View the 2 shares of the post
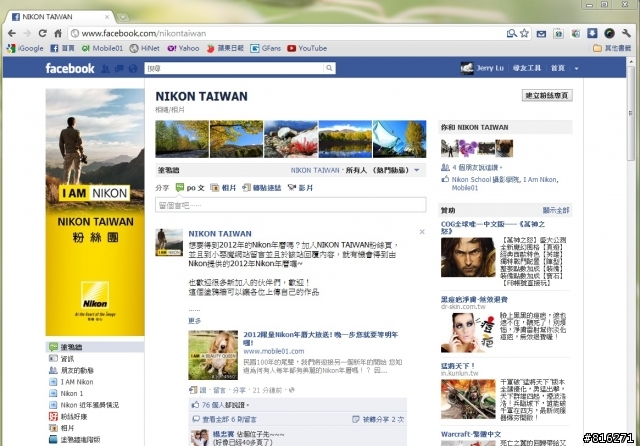The height and width of the screenshot is (446, 640). [383, 419]
